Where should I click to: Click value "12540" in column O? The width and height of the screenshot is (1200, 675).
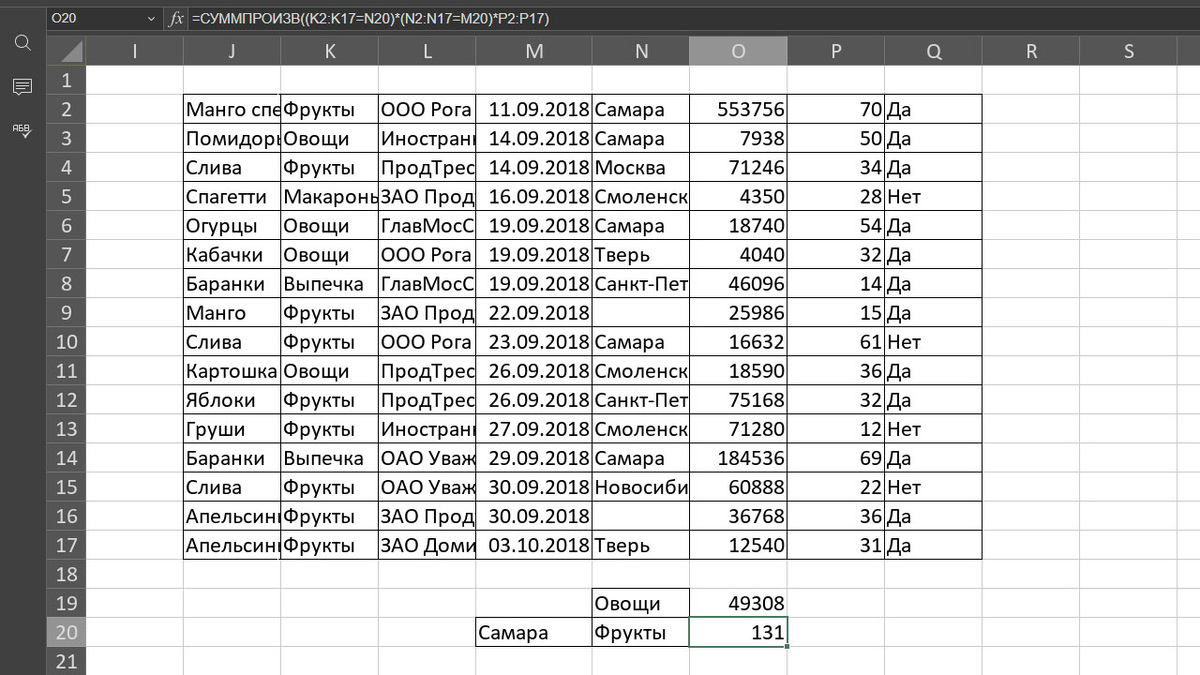coord(738,545)
